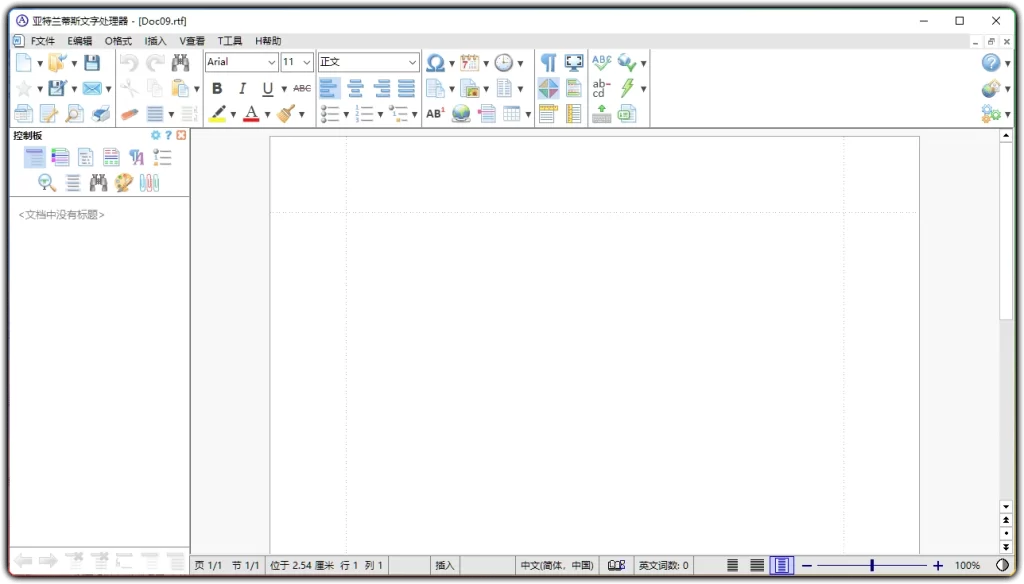Open the I插入 menu
The width and height of the screenshot is (1024, 584).
click(153, 40)
